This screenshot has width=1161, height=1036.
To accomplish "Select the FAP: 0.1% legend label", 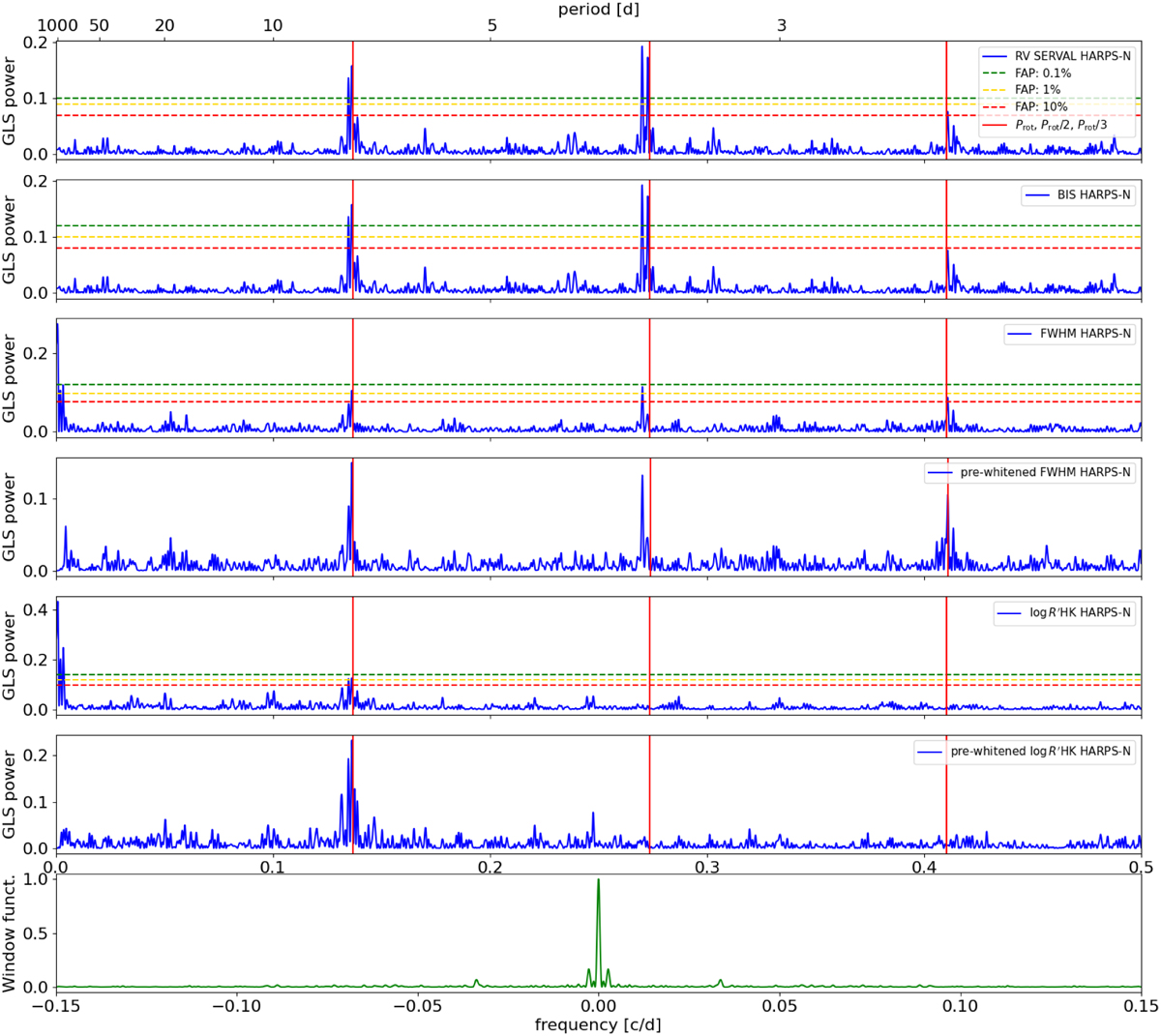I will [1044, 74].
